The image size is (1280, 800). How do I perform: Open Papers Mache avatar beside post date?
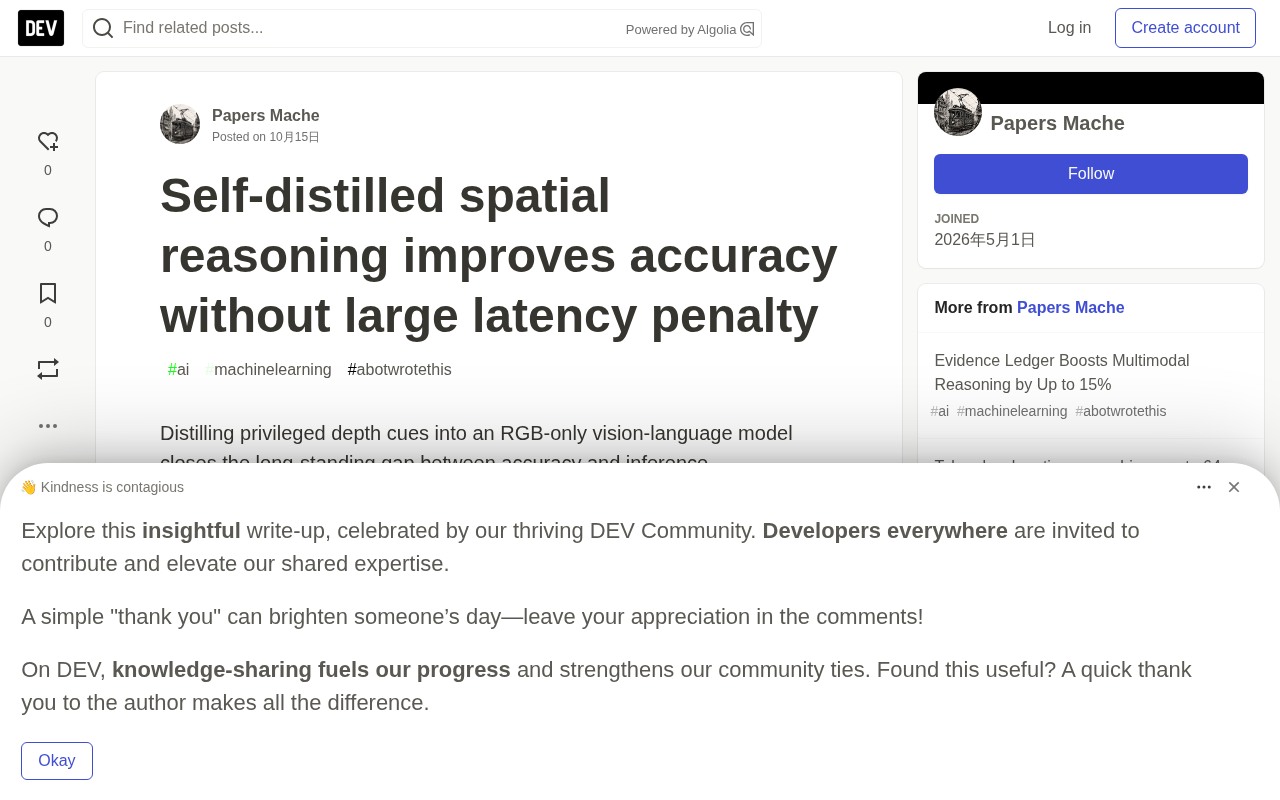[180, 124]
